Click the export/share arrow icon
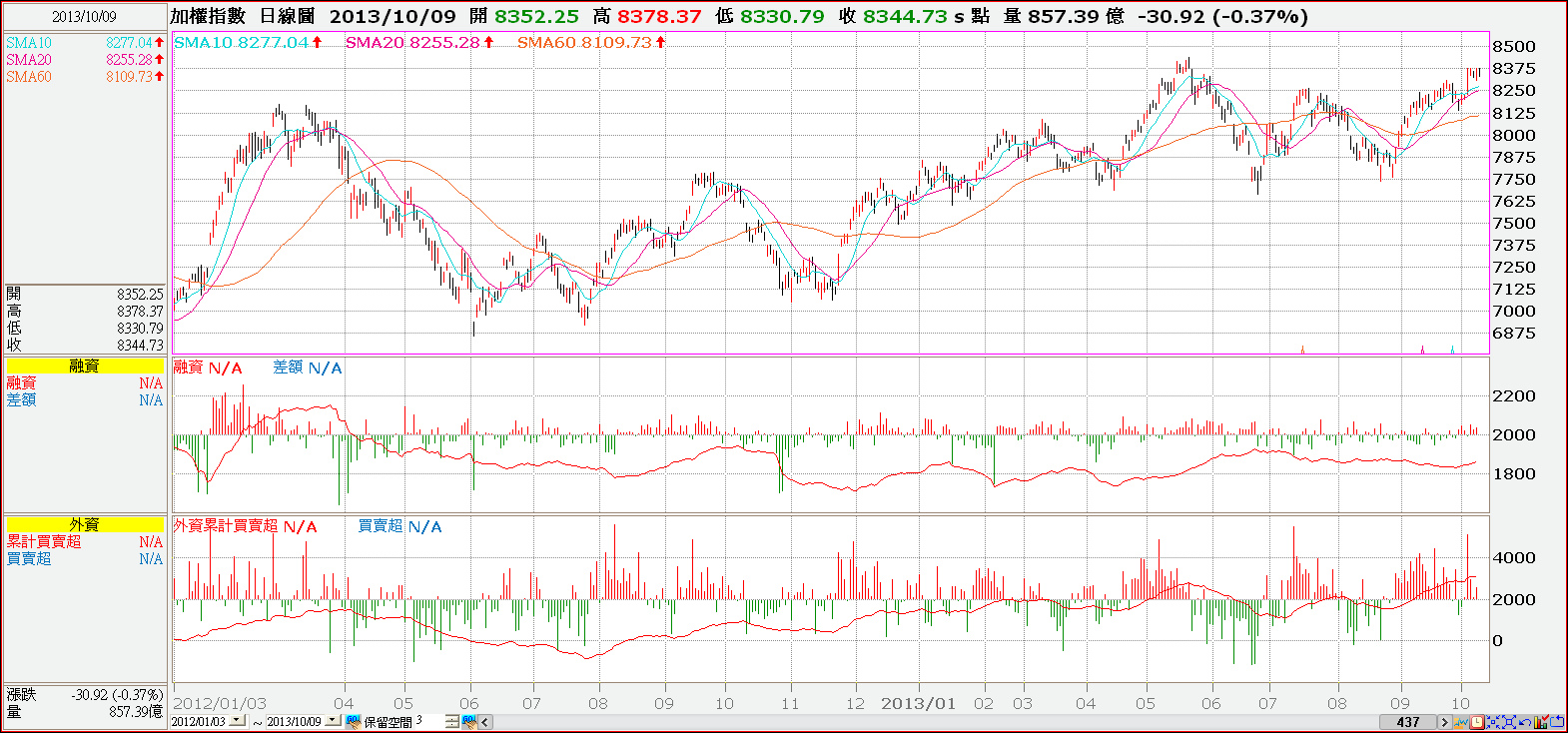 pos(1556,722)
